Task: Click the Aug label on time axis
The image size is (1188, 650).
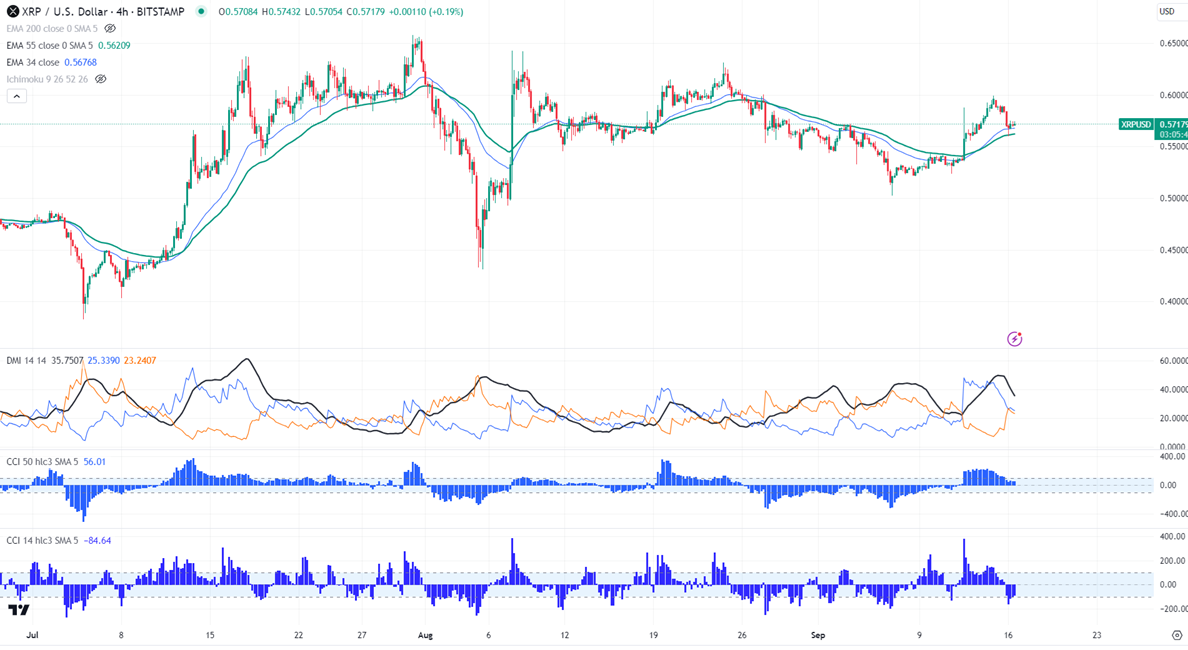Action: 425,635
